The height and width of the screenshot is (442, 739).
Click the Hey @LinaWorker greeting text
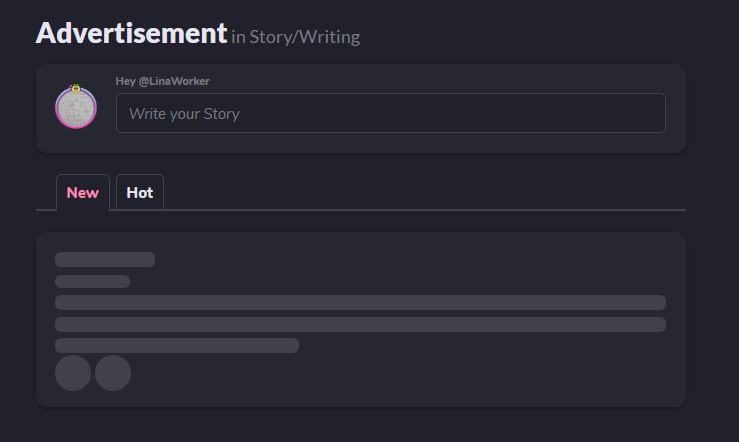(163, 81)
